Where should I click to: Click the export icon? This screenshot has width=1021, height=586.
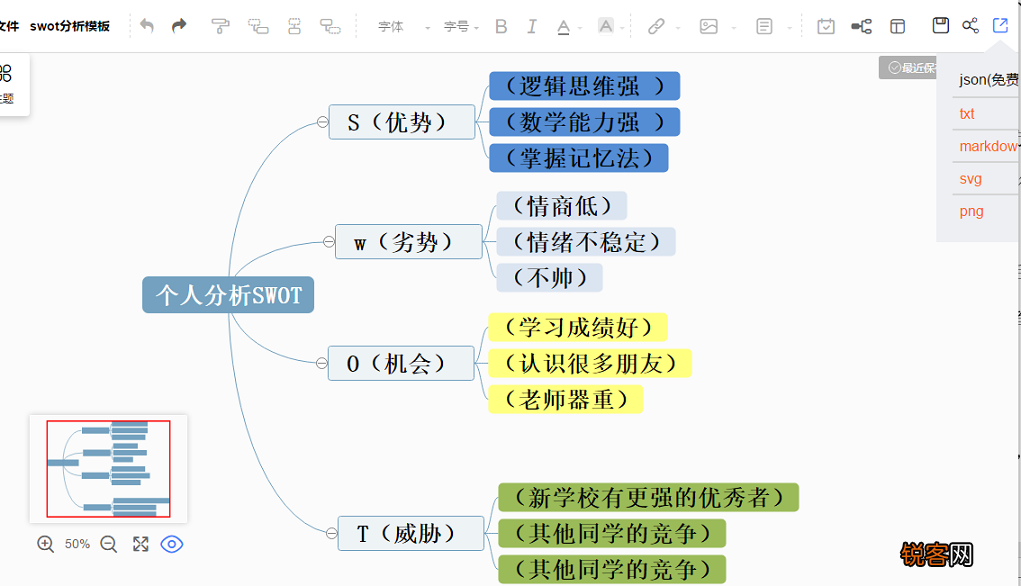click(1000, 25)
